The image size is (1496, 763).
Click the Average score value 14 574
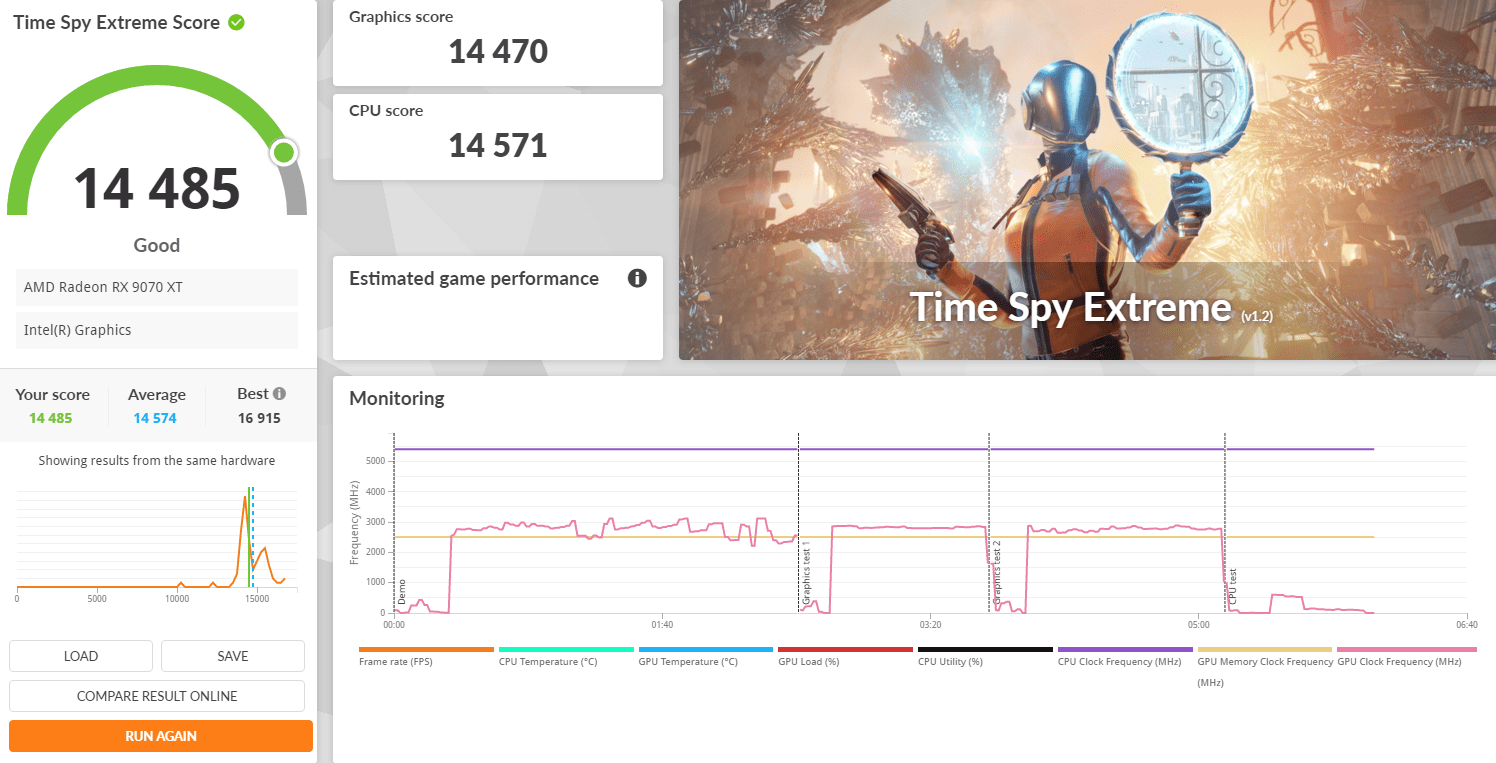(155, 418)
